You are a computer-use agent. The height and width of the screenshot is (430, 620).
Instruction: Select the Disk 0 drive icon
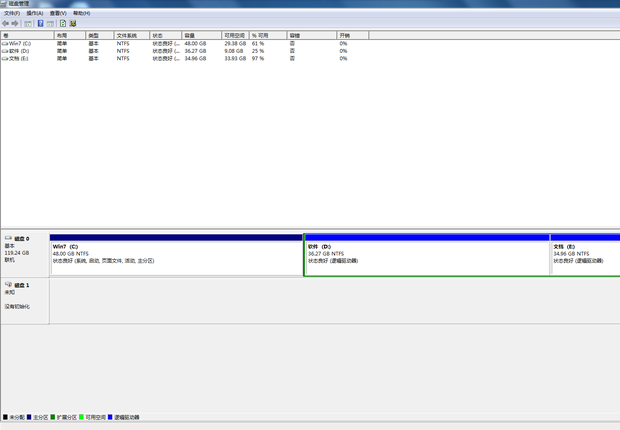(9, 239)
